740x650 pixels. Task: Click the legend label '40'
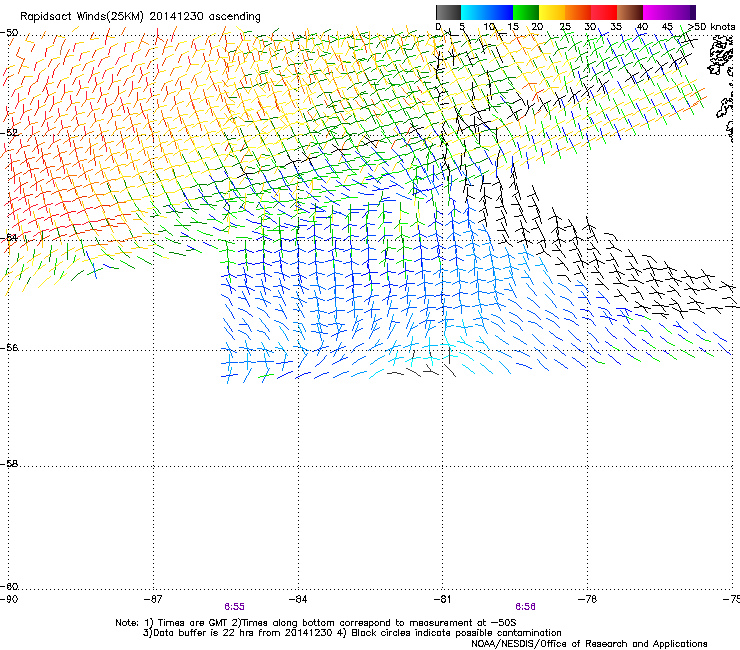coord(642,27)
